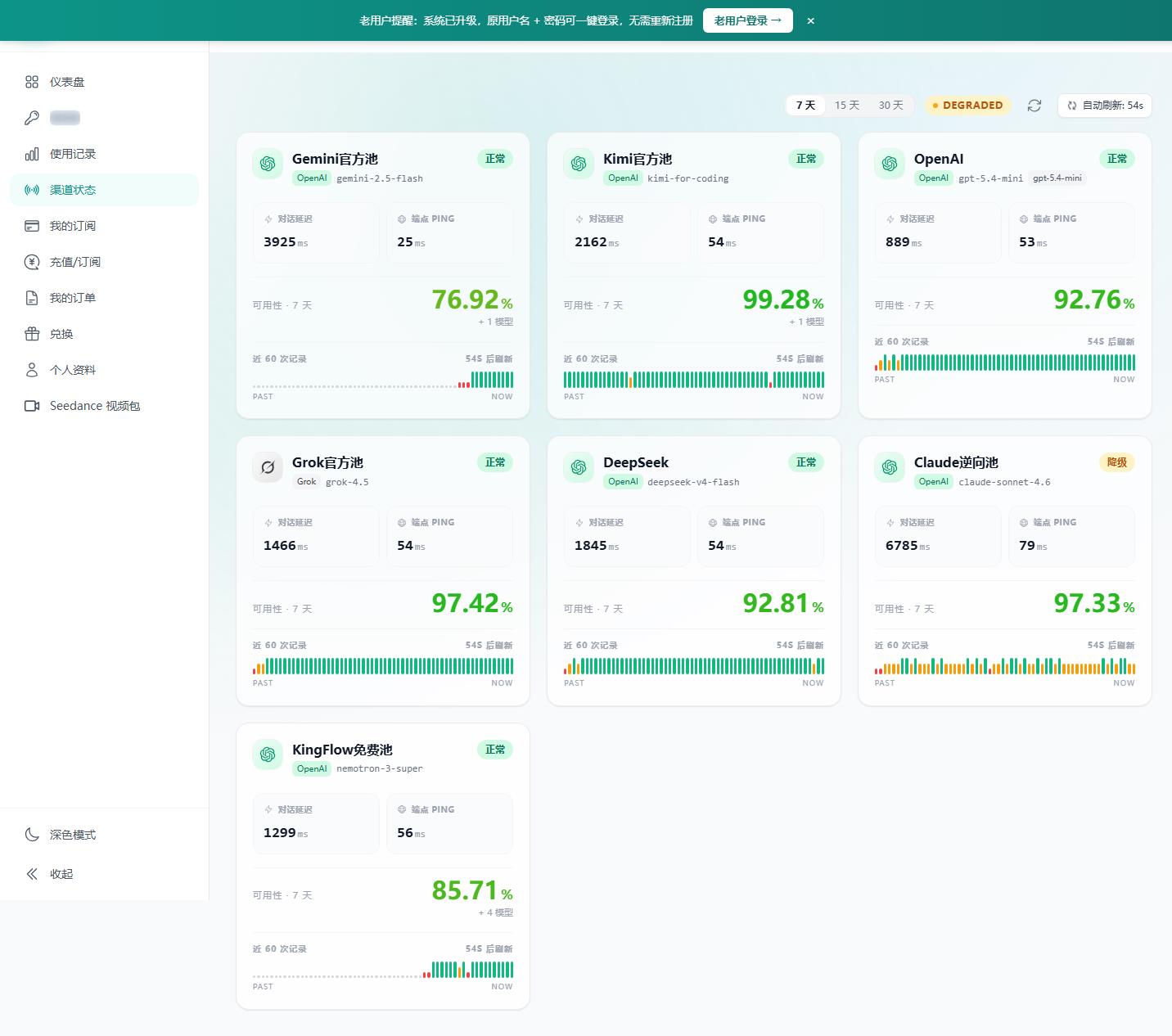Screen dimensions: 1172x1036
Task: Click the OpenAI card 60-record history bar
Action: 1005,363
